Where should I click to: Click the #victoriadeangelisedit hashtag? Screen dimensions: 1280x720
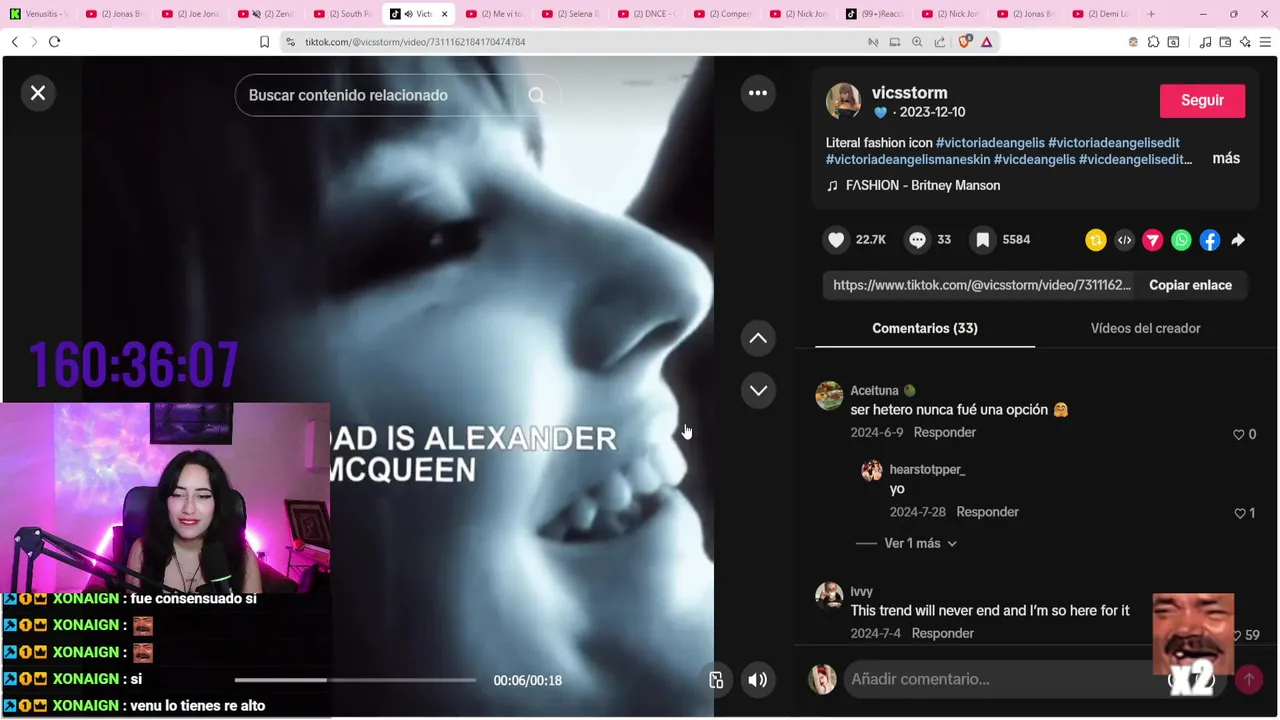click(1114, 143)
